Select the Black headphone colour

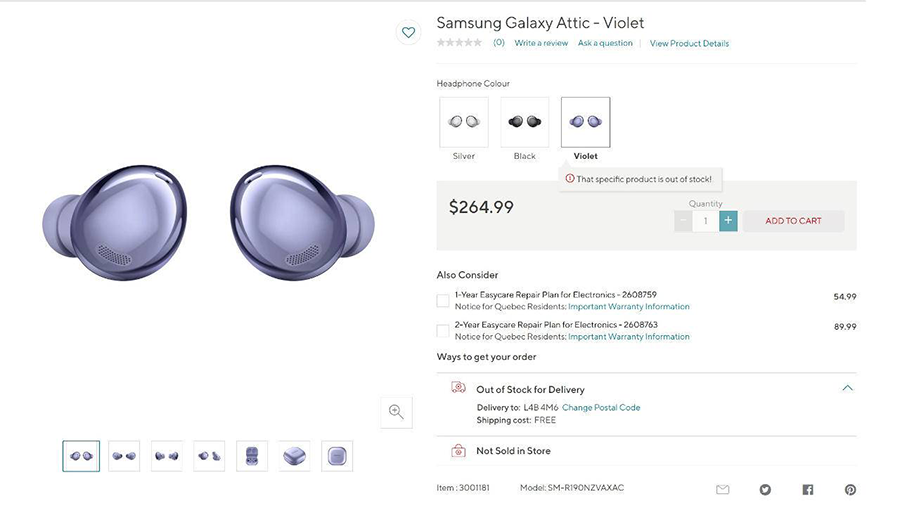point(524,122)
